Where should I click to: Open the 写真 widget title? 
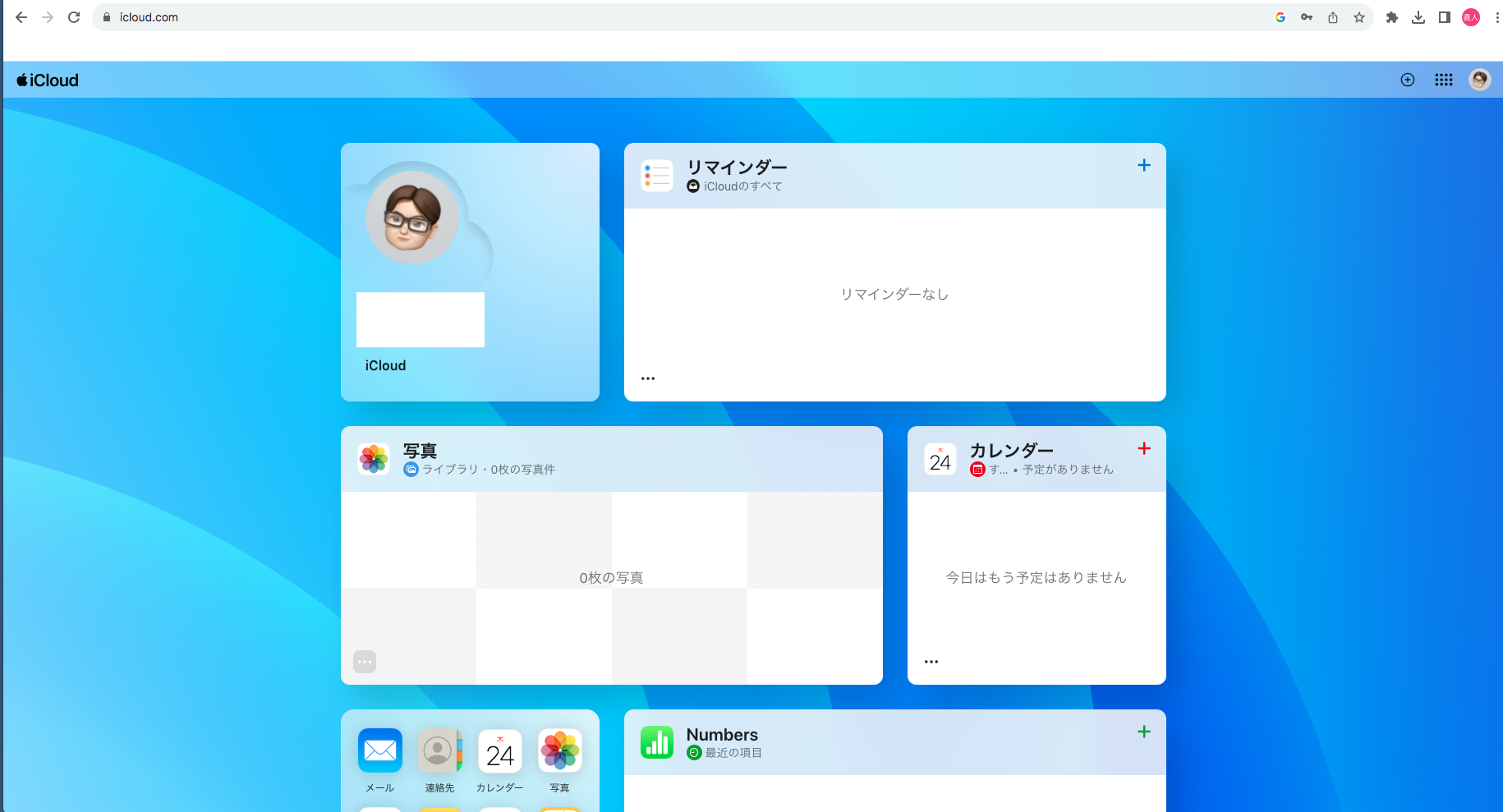pyautogui.click(x=420, y=451)
